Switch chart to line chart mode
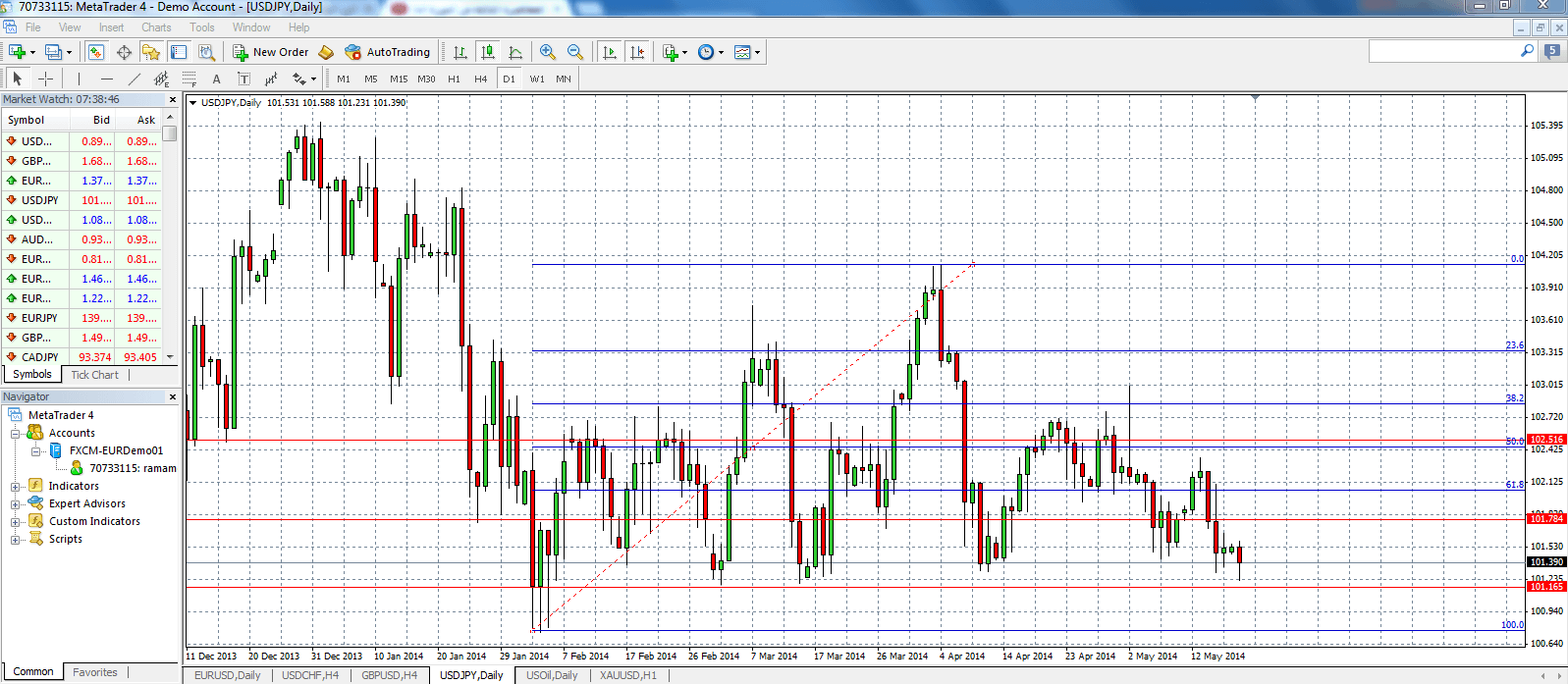The image size is (1568, 684). coord(515,52)
